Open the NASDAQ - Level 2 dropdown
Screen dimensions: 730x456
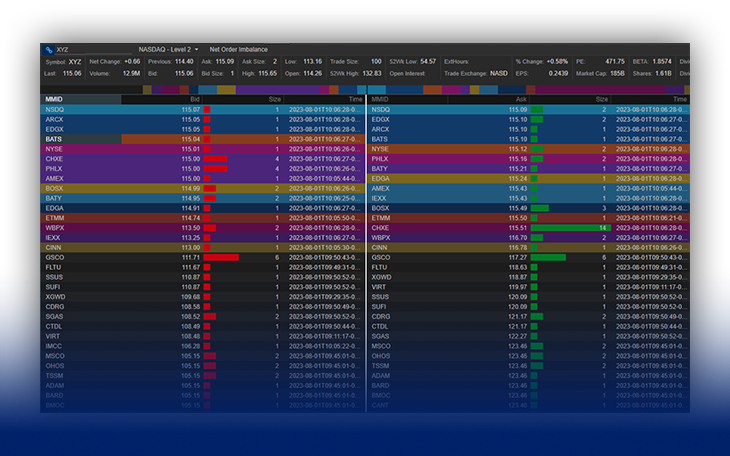pyautogui.click(x=168, y=48)
